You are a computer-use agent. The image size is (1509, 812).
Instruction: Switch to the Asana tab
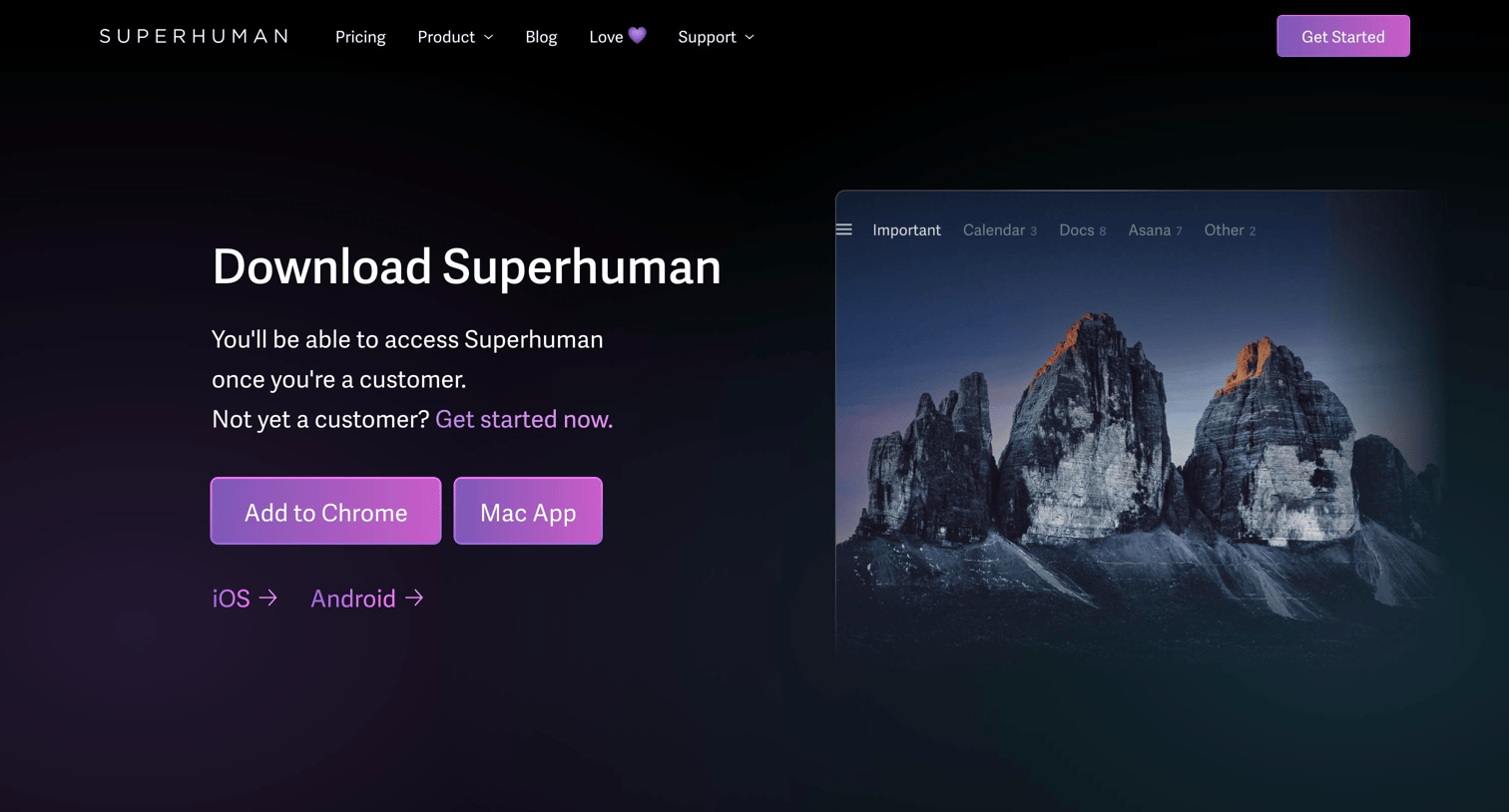1155,230
